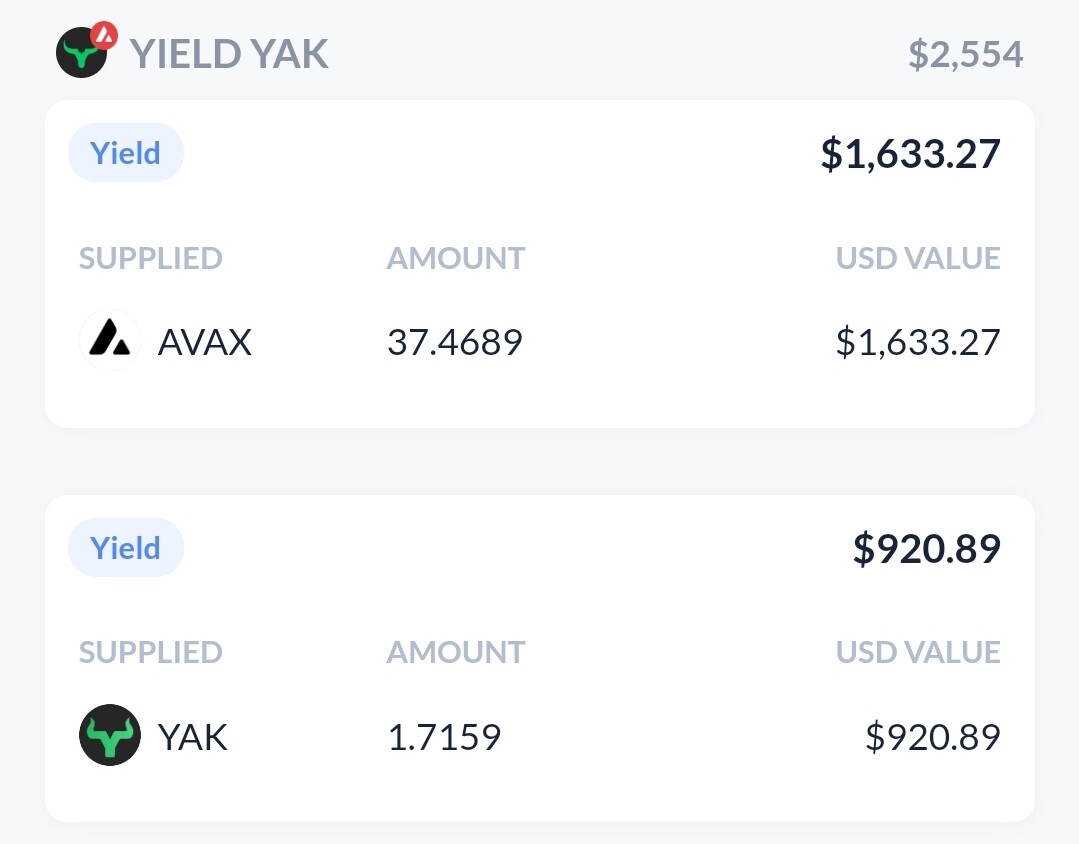Select the SUPPLIED column header
This screenshot has height=844, width=1079.
(150, 258)
